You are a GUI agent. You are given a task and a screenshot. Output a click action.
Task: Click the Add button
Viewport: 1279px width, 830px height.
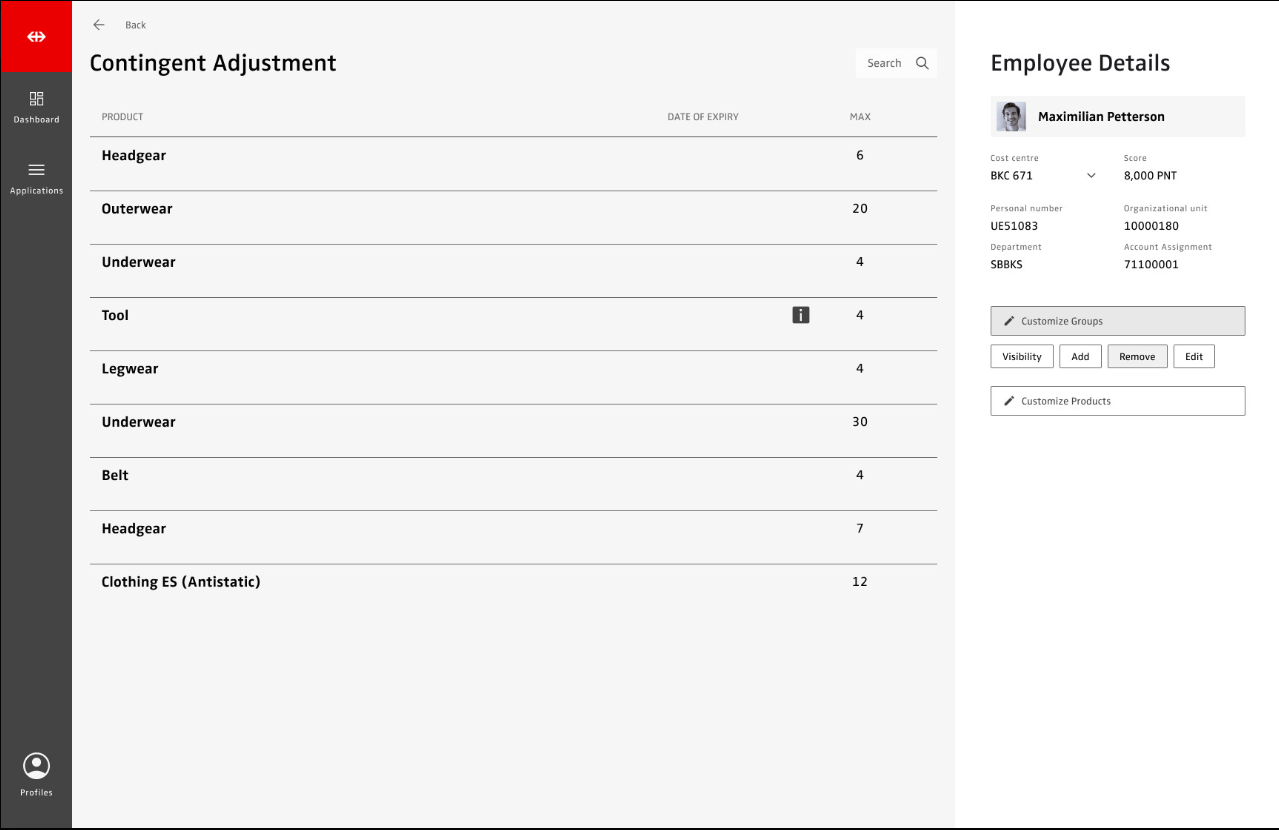tap(1080, 357)
